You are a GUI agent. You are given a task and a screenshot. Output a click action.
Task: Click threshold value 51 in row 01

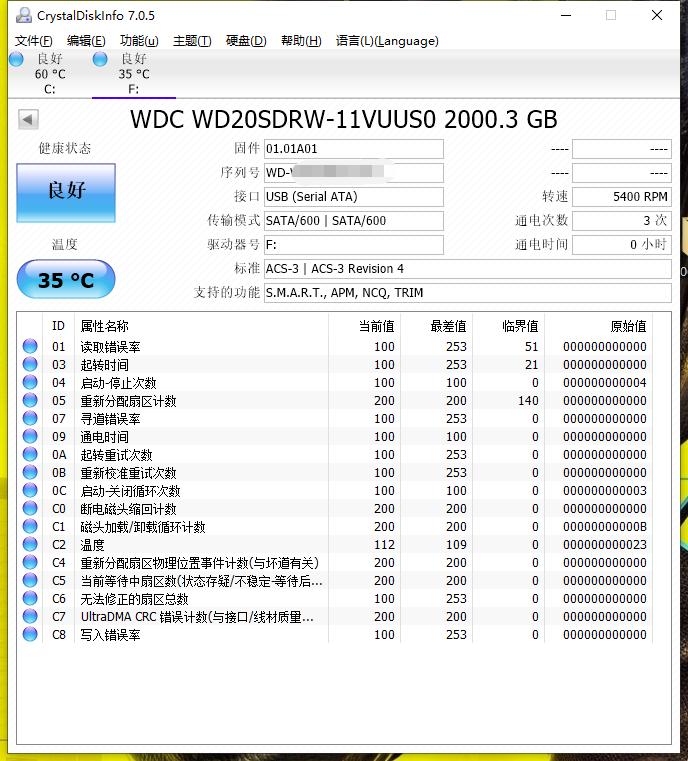tap(532, 347)
